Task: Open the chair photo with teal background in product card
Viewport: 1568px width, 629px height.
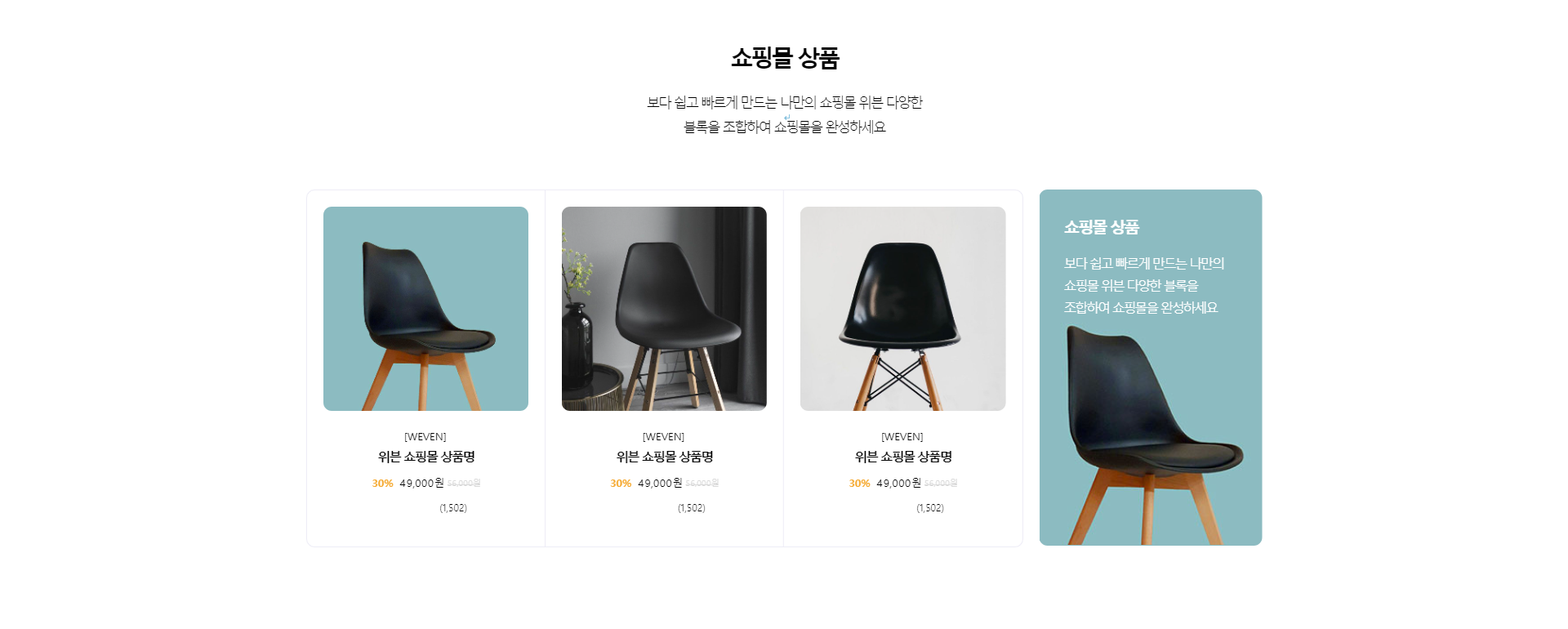Action: point(425,309)
